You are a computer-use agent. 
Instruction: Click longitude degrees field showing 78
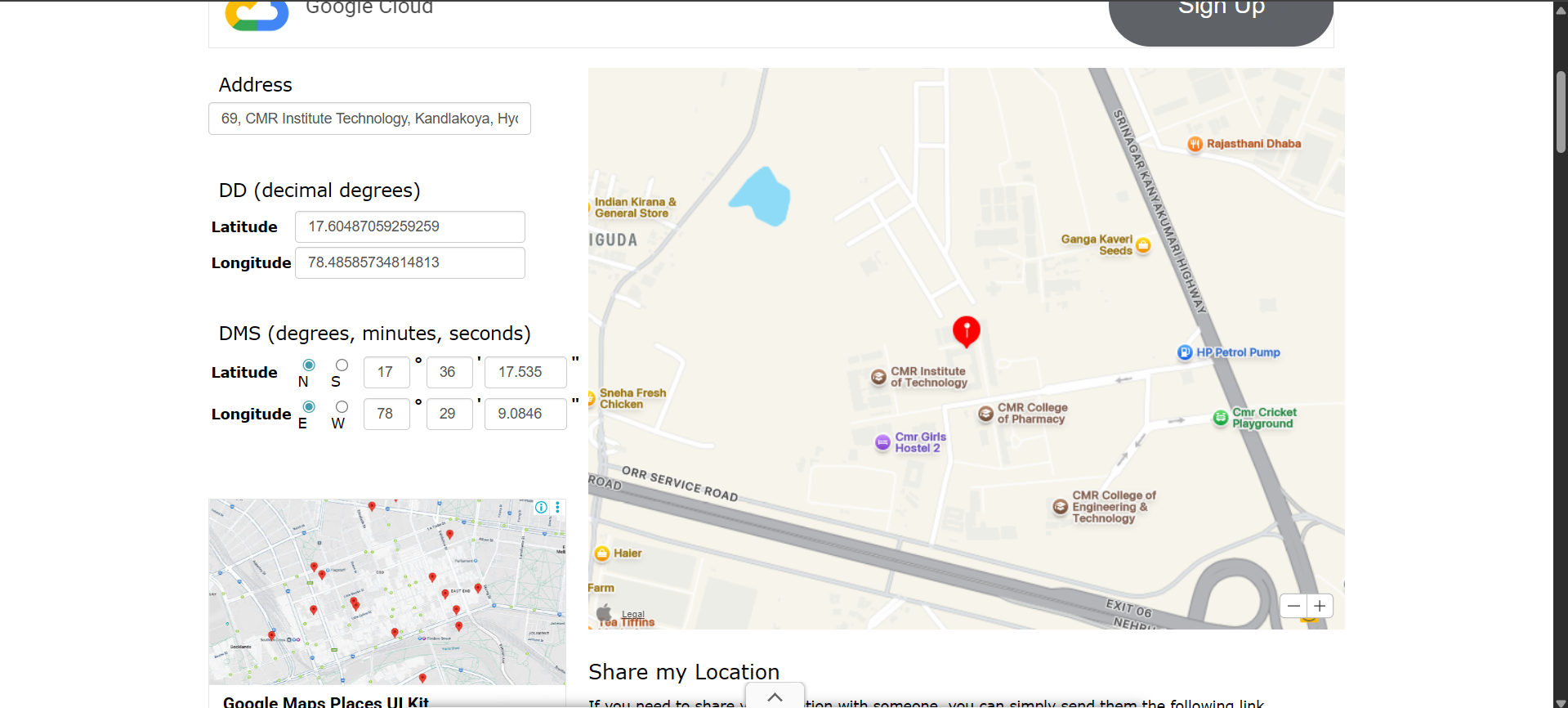coord(386,414)
